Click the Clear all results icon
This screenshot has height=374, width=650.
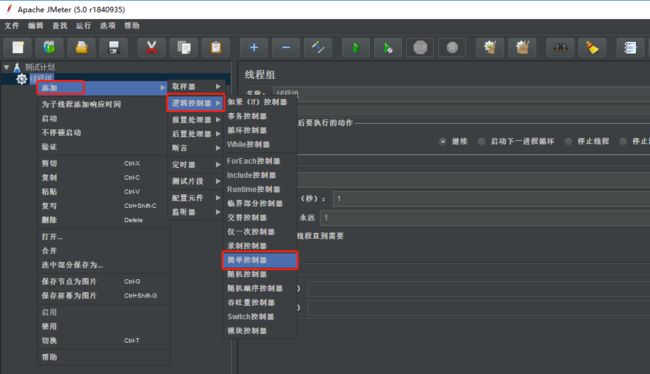522,48
